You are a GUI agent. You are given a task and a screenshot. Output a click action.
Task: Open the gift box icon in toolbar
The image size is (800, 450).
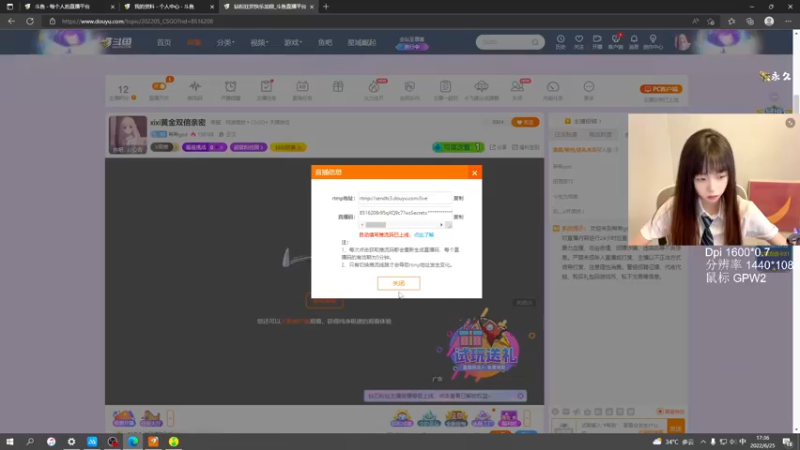pyautogui.click(x=338, y=87)
